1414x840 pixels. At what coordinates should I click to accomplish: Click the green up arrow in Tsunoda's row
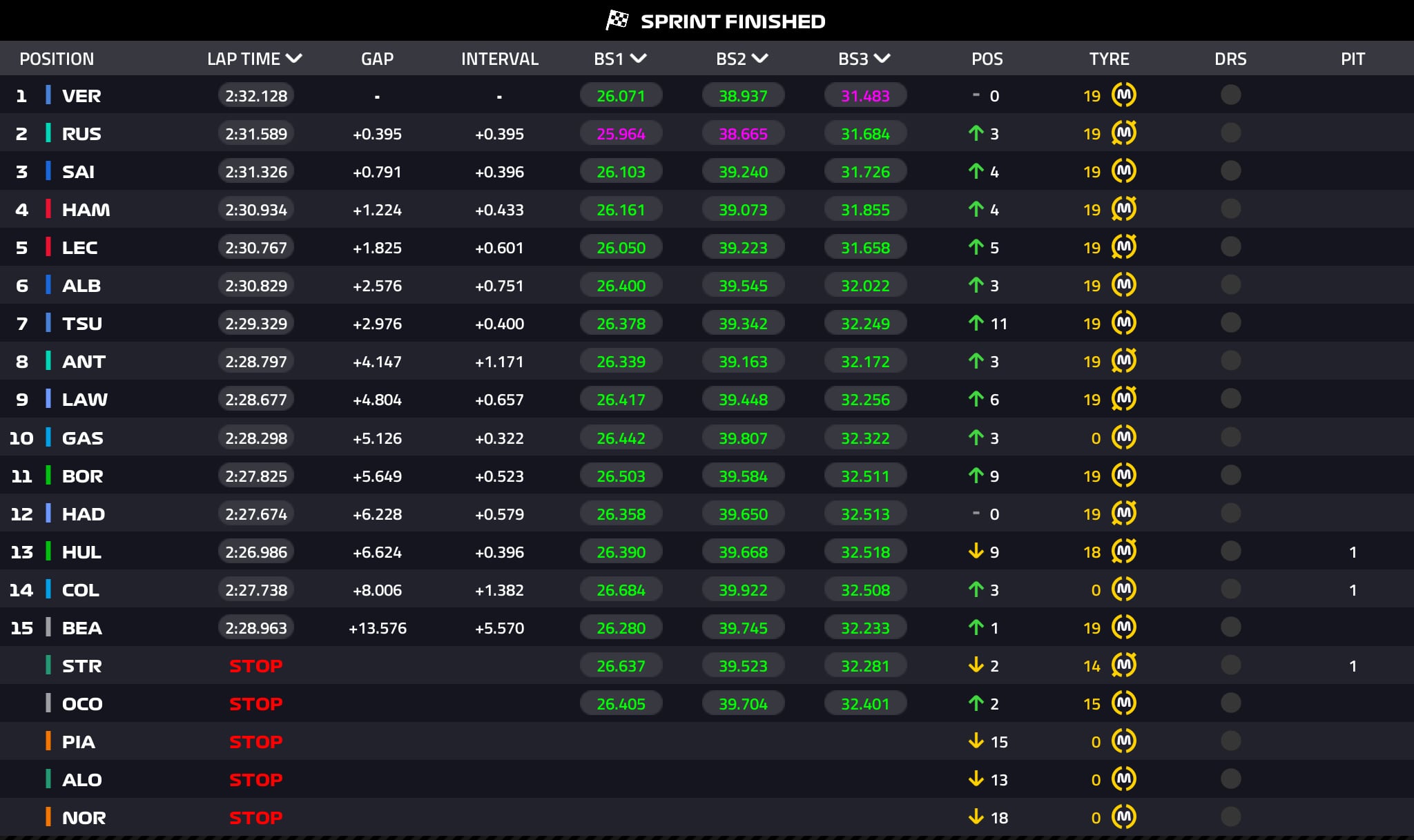tap(976, 322)
